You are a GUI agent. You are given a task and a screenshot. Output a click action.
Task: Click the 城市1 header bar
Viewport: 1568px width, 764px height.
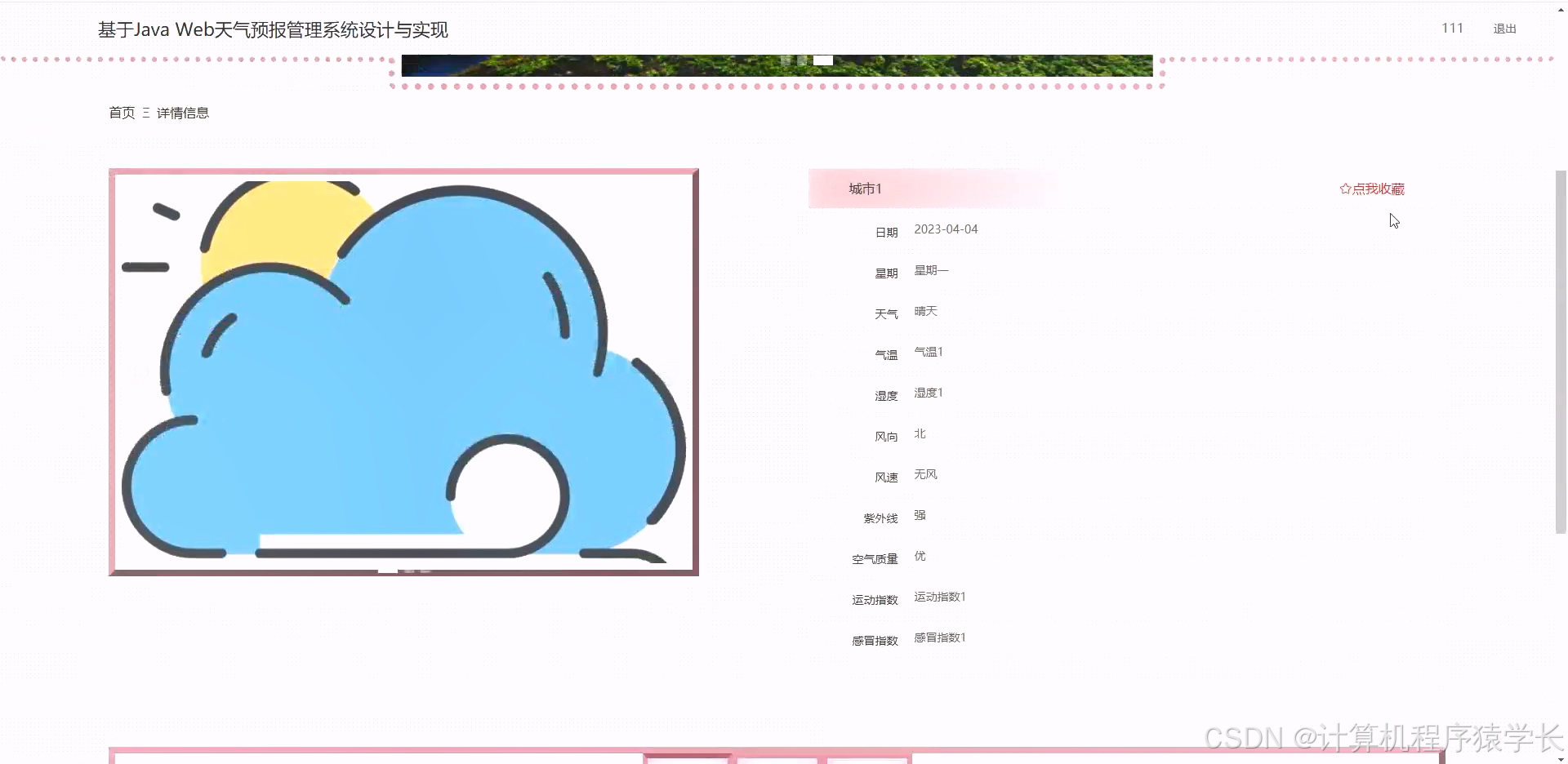point(931,188)
